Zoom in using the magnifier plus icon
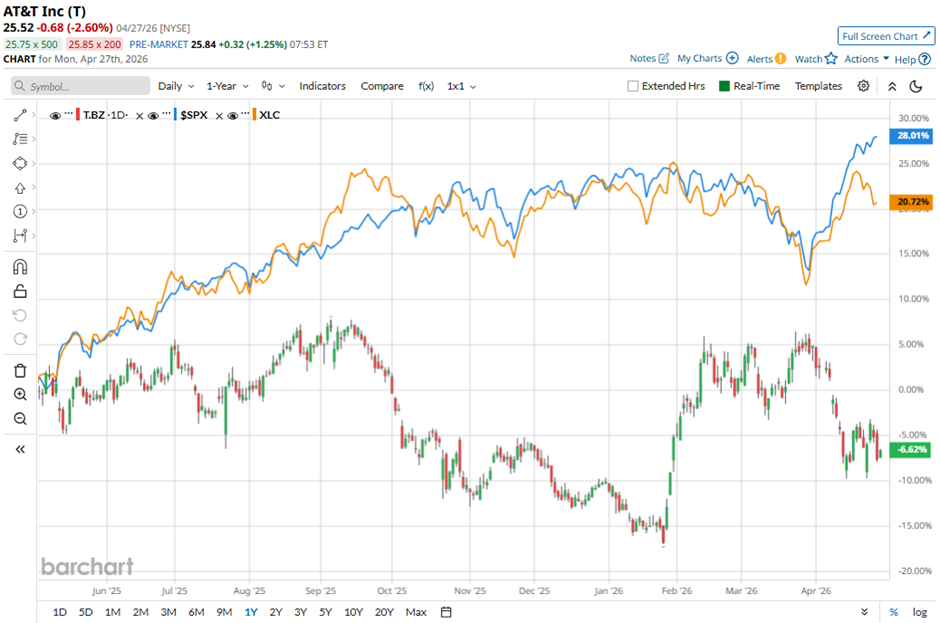This screenshot has width=940, height=623. coord(20,394)
